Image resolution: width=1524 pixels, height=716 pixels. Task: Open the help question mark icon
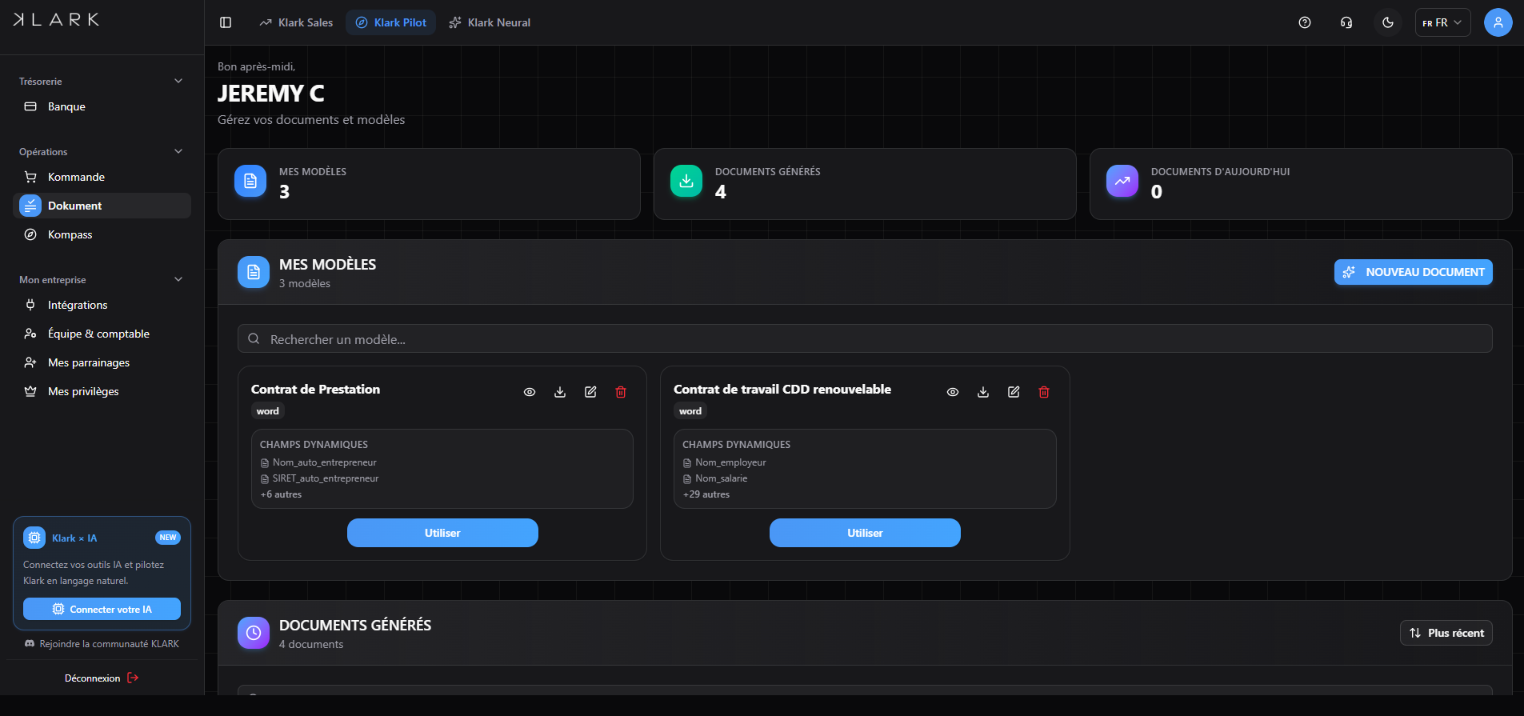[1304, 22]
